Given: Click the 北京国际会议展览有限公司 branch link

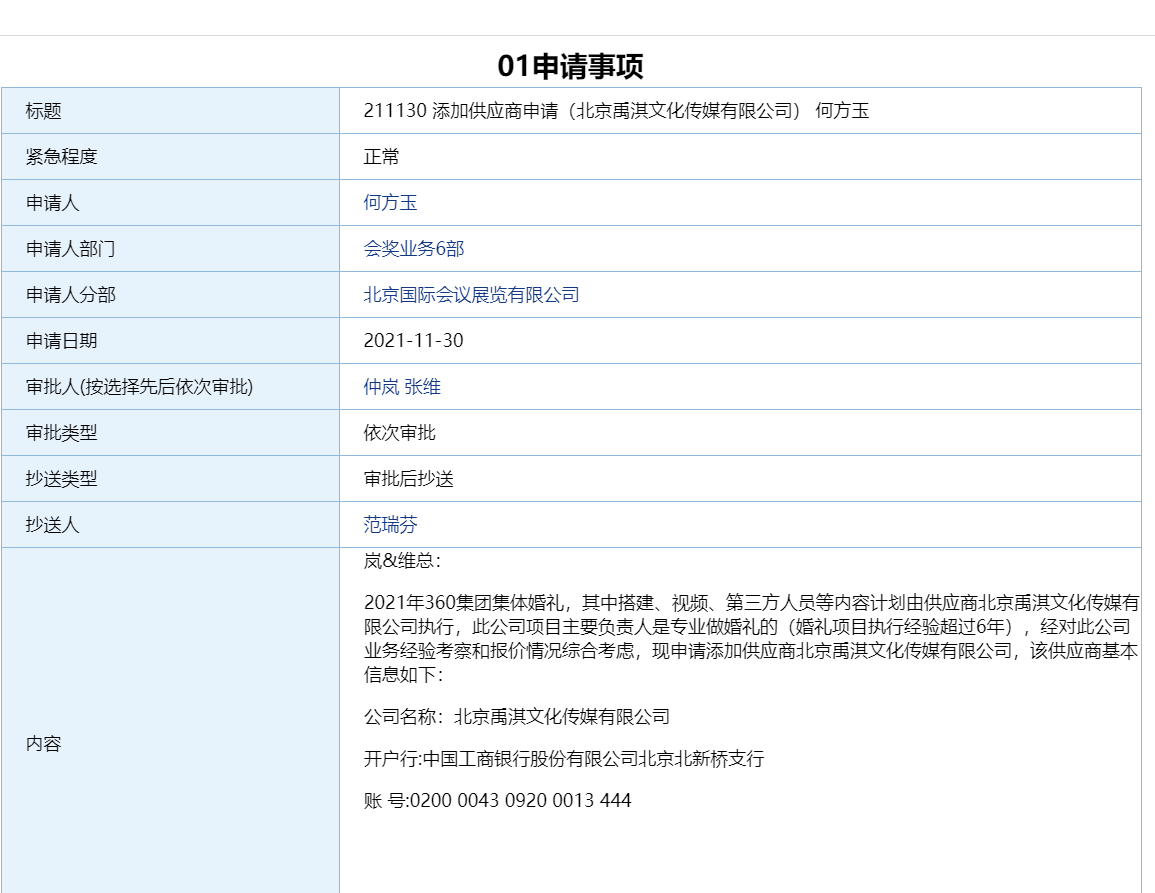Looking at the screenshot, I should [471, 295].
